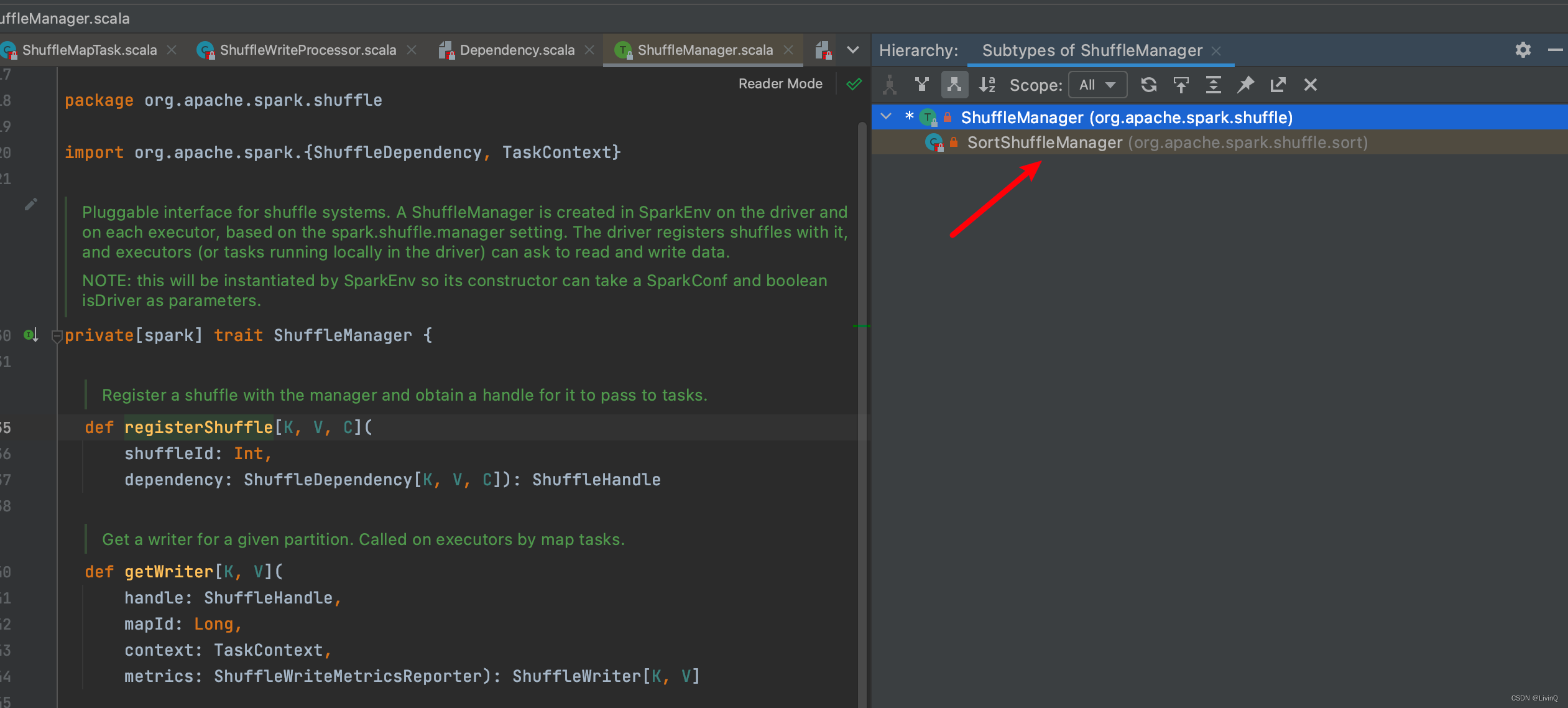Toggle subtypes hierarchy view
The height and width of the screenshot is (708, 1568).
coord(954,85)
